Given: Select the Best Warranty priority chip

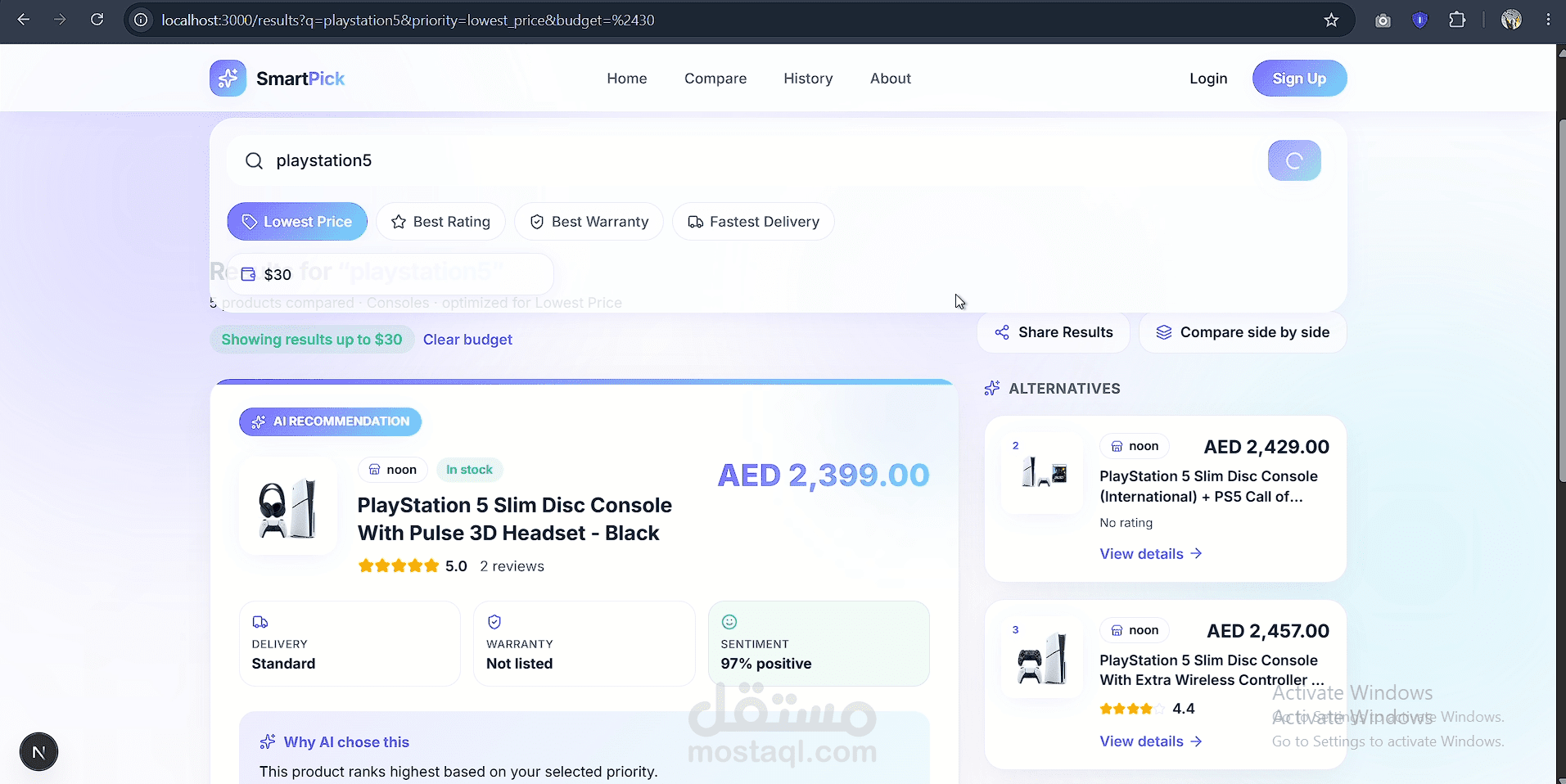Looking at the screenshot, I should pos(589,222).
